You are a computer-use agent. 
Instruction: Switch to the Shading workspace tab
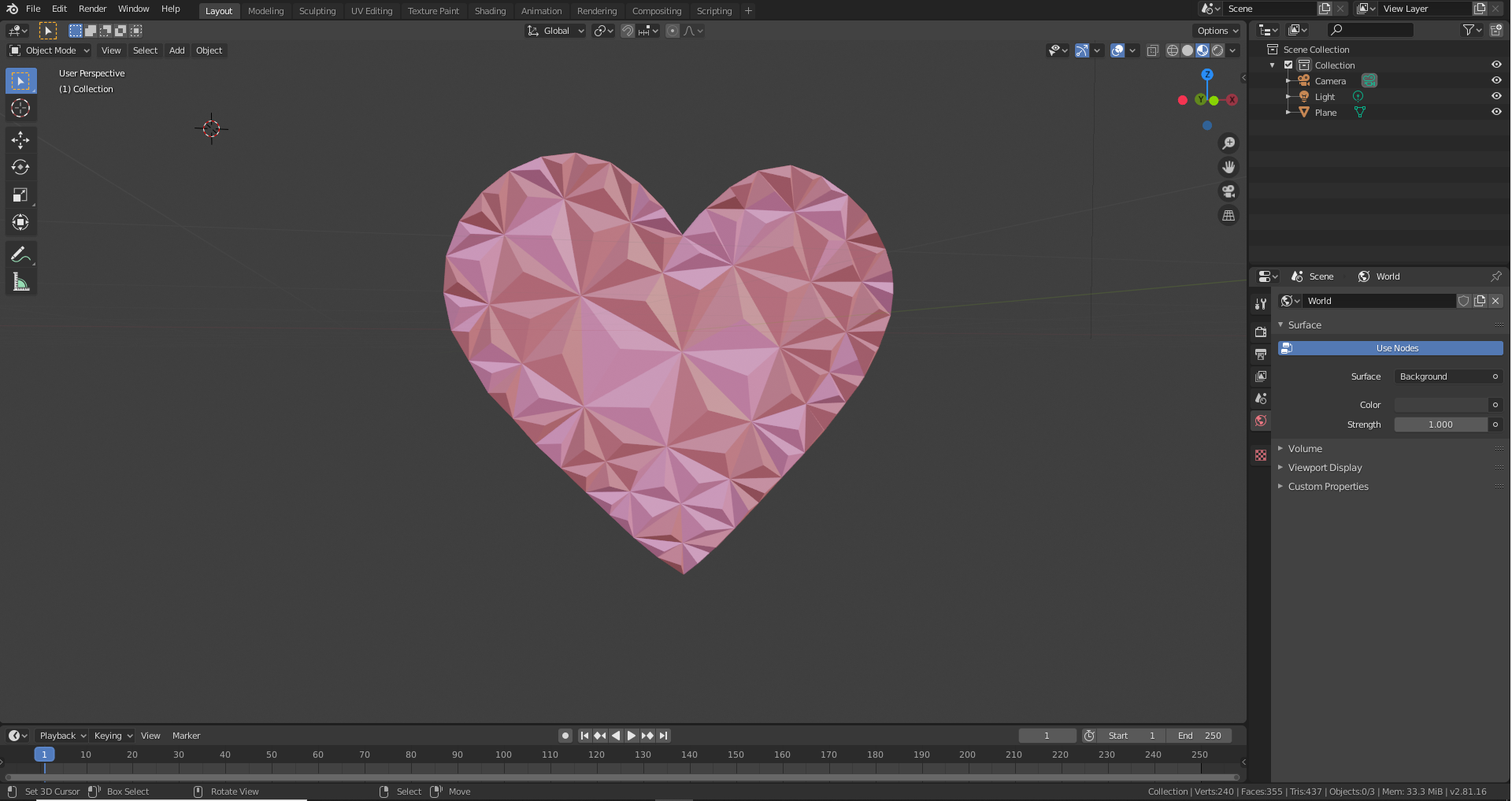click(x=490, y=10)
